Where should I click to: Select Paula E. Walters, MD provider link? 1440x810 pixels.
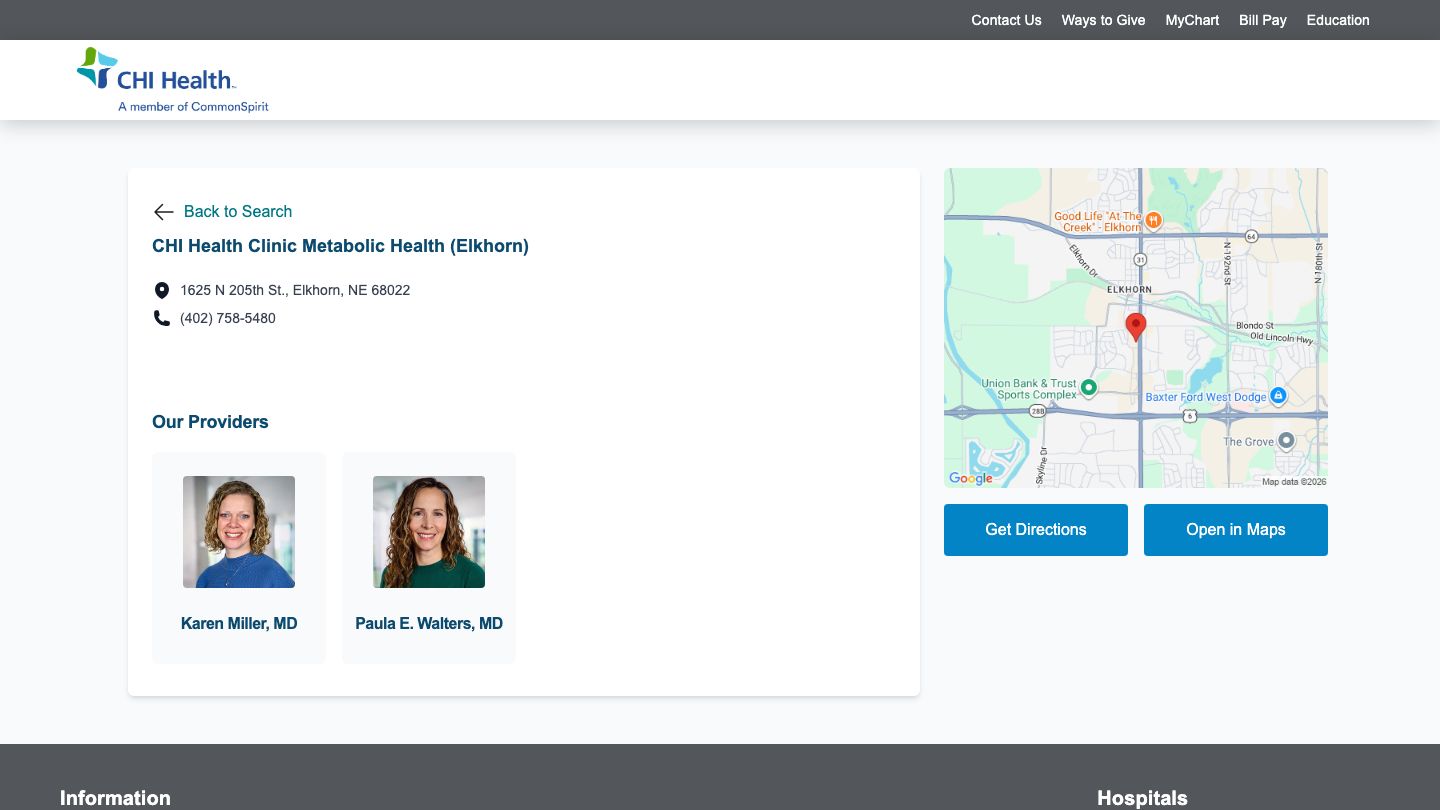[x=429, y=623]
